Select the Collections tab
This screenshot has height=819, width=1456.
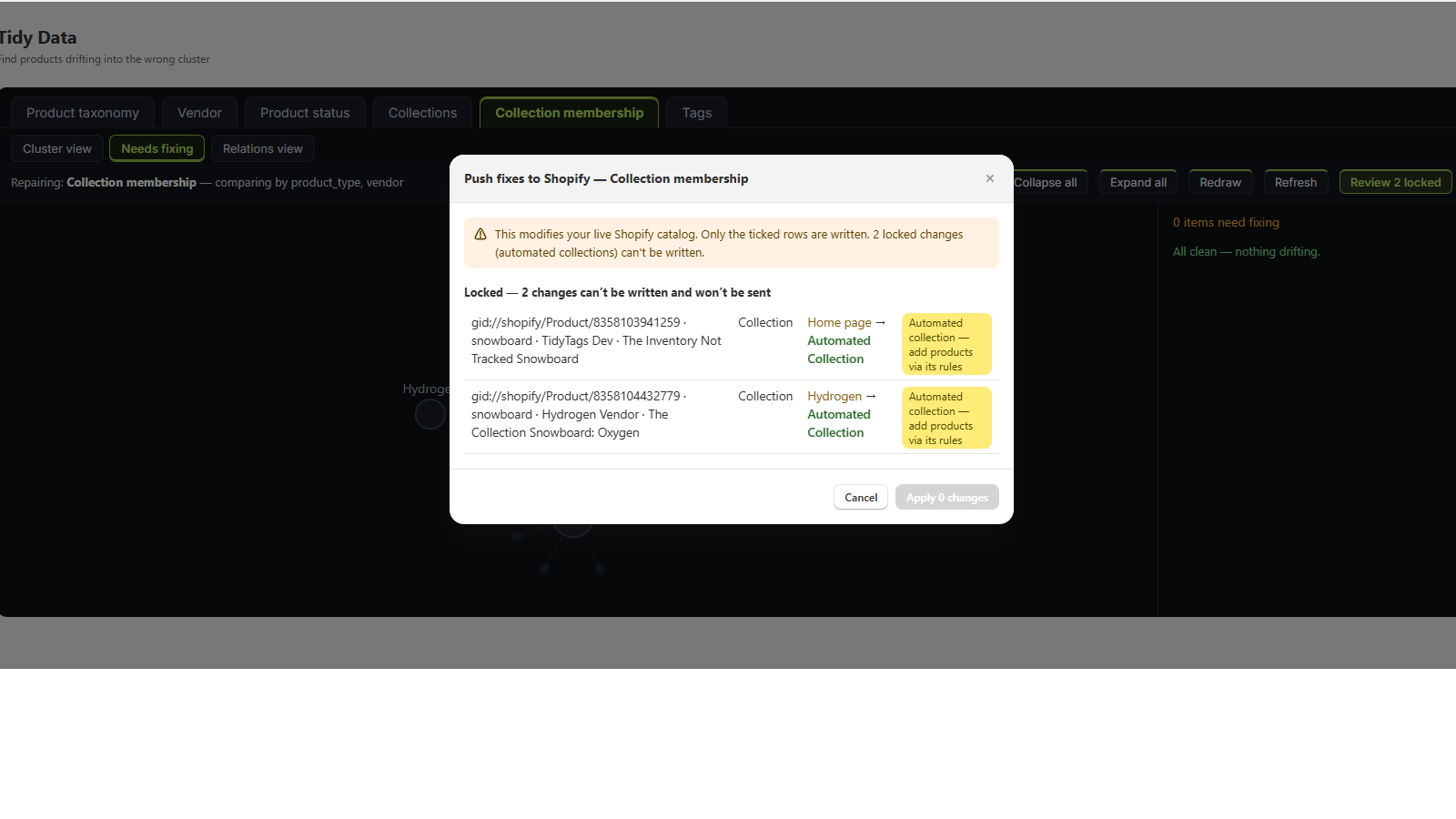point(422,113)
